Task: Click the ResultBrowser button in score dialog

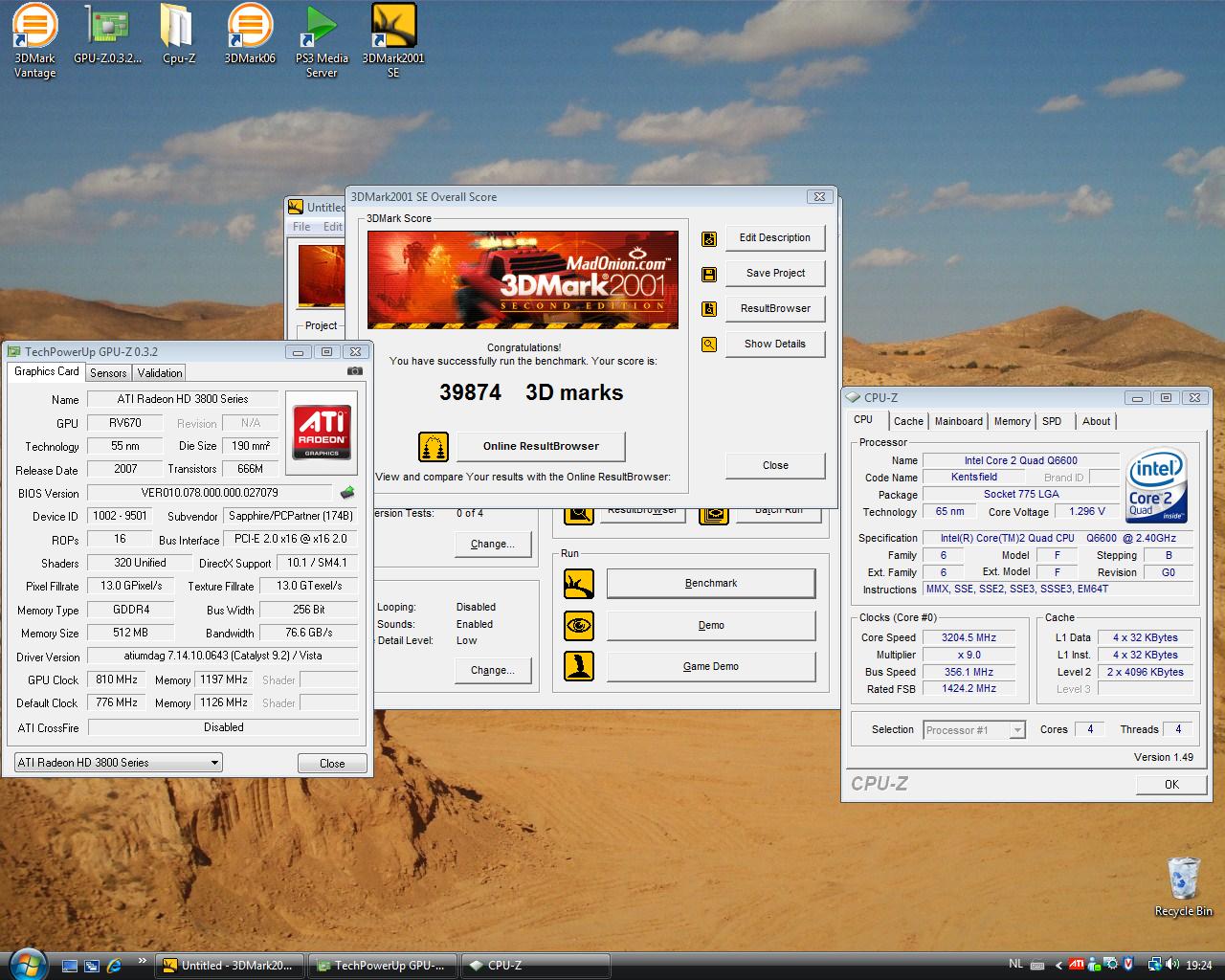Action: 775,309
